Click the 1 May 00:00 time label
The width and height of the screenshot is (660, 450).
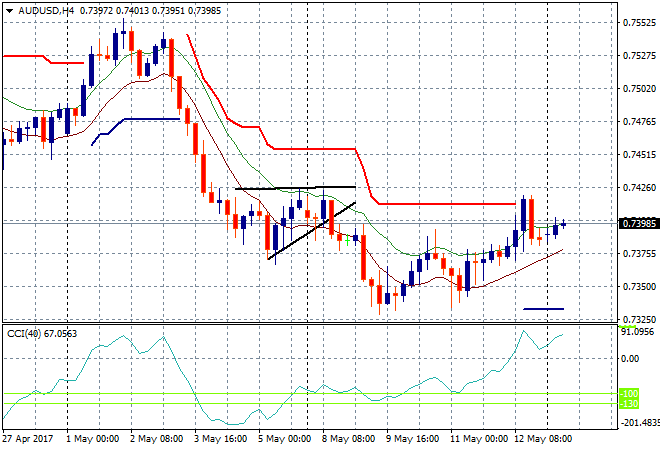(93, 439)
